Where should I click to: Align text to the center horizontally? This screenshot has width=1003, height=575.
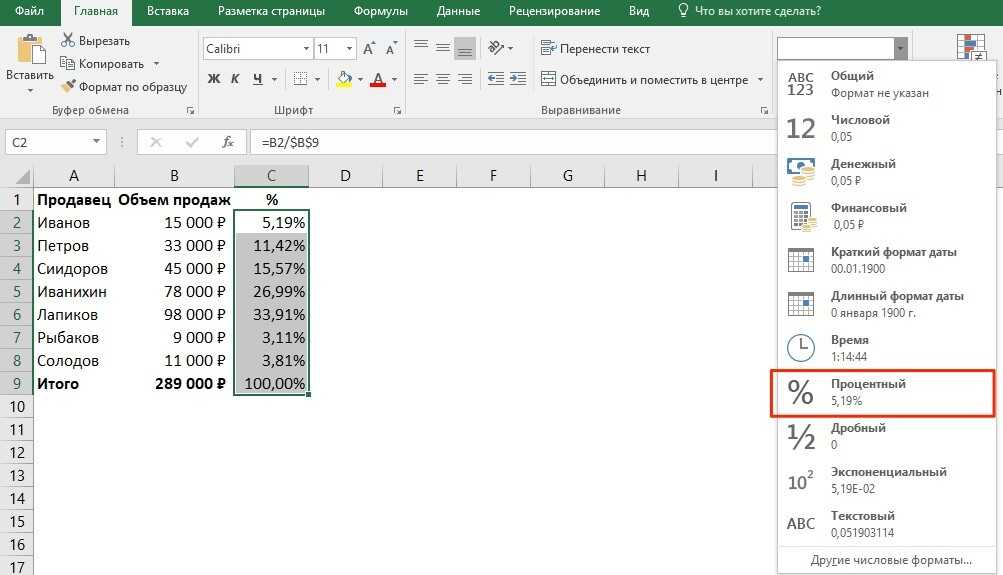(442, 79)
